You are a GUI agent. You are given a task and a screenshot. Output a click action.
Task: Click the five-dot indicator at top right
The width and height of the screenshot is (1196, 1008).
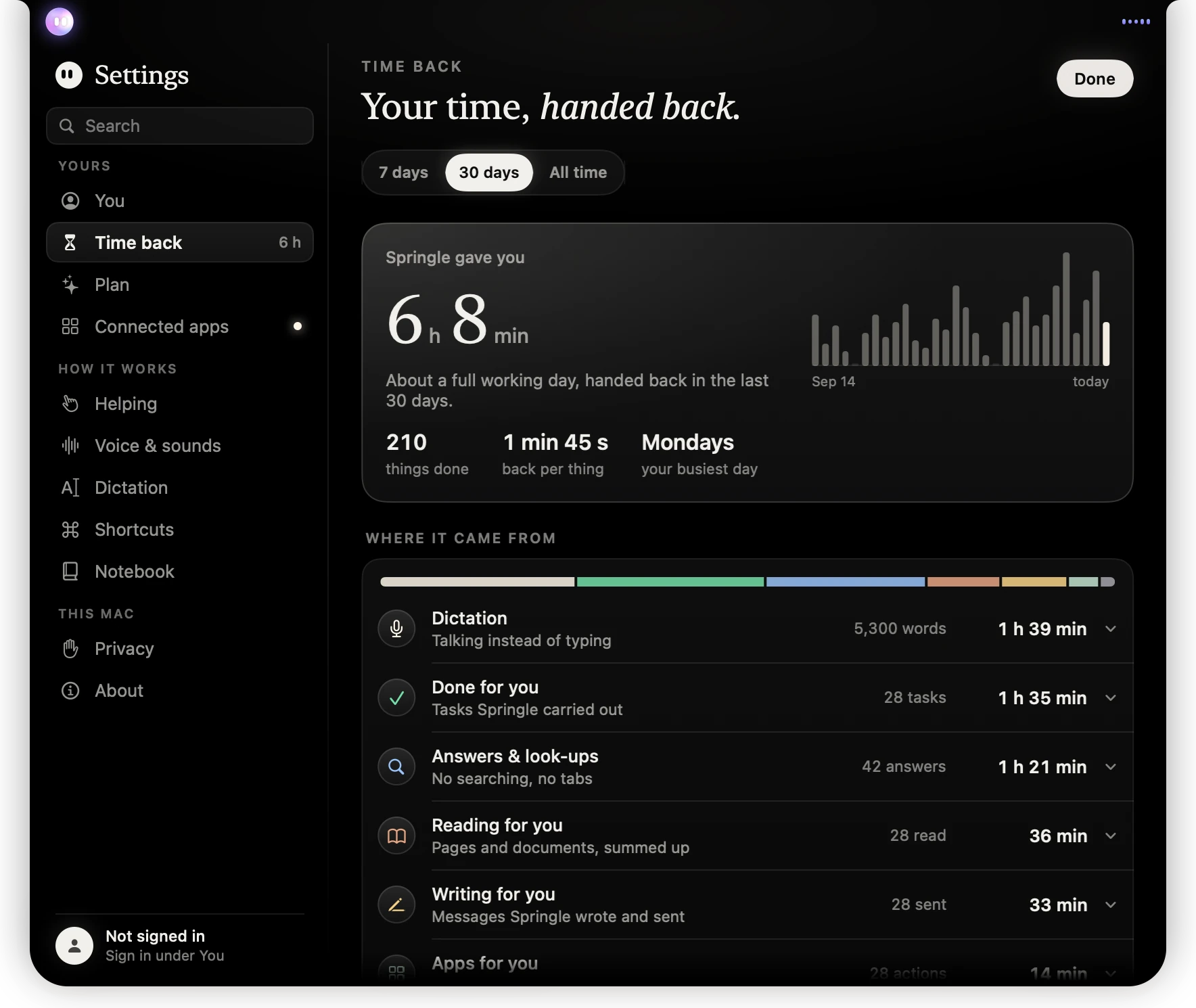click(x=1136, y=22)
